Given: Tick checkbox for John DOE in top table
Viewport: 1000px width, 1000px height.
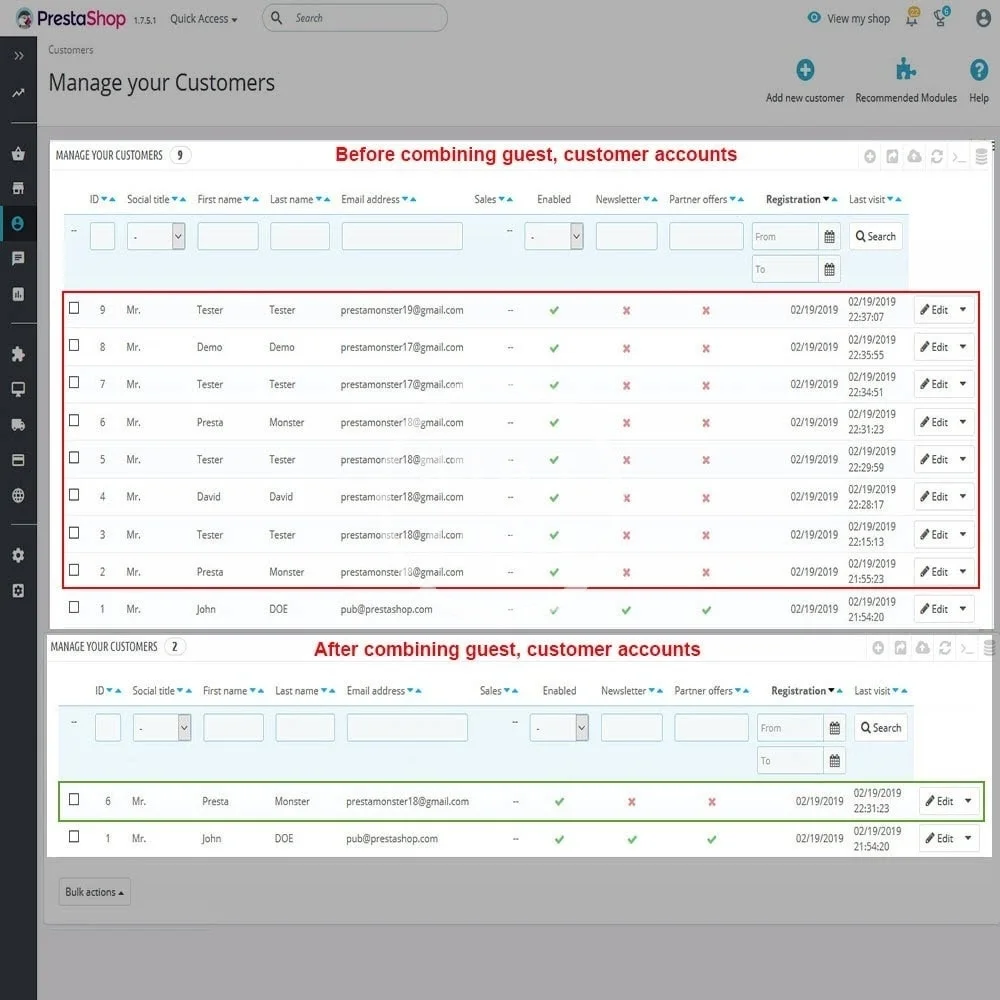Looking at the screenshot, I should pyautogui.click(x=74, y=607).
